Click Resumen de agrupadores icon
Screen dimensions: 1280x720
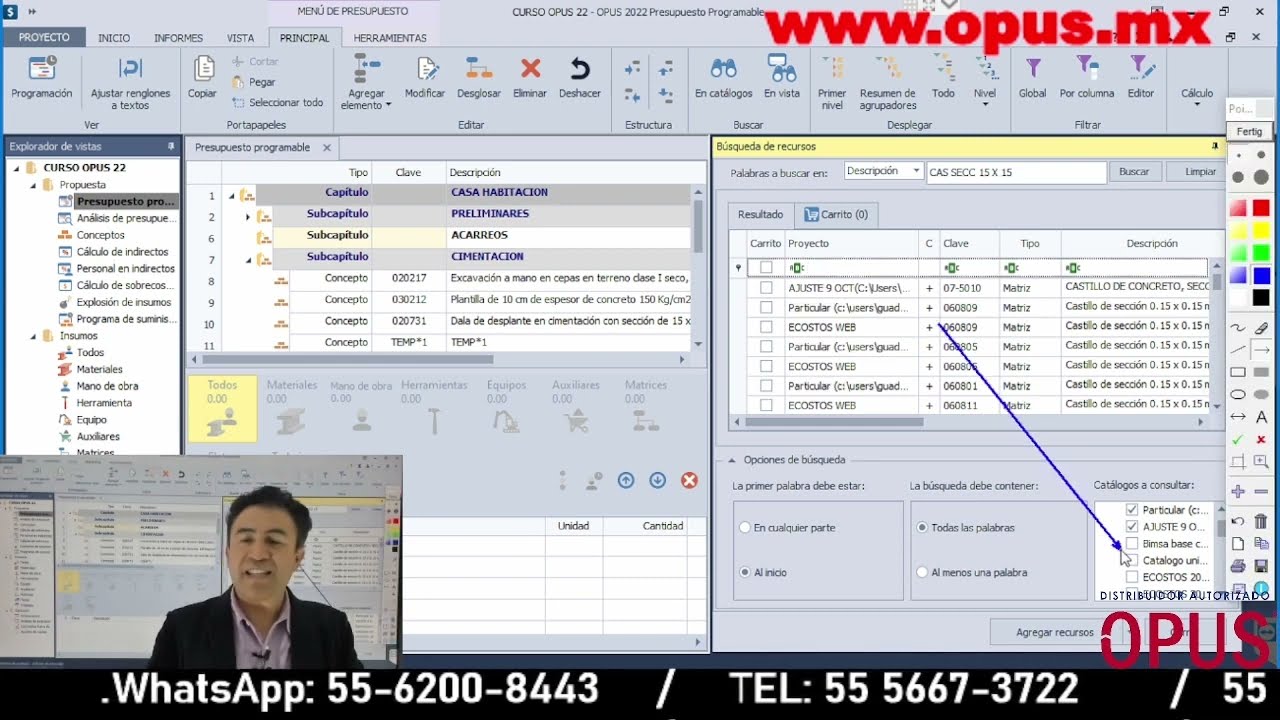pos(888,69)
